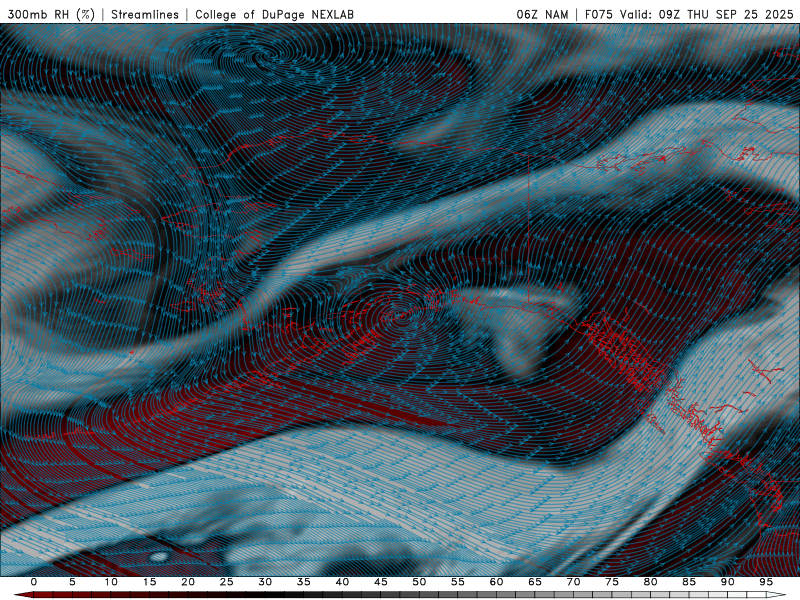Click the colorbar label '30'
The height and width of the screenshot is (600, 800).
[265, 582]
